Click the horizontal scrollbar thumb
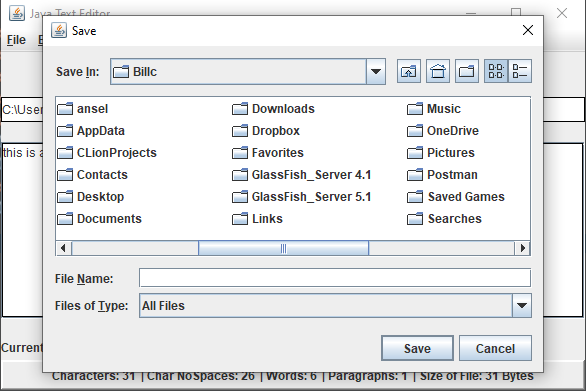Image resolution: width=586 pixels, height=391 pixels. pyautogui.click(x=283, y=248)
